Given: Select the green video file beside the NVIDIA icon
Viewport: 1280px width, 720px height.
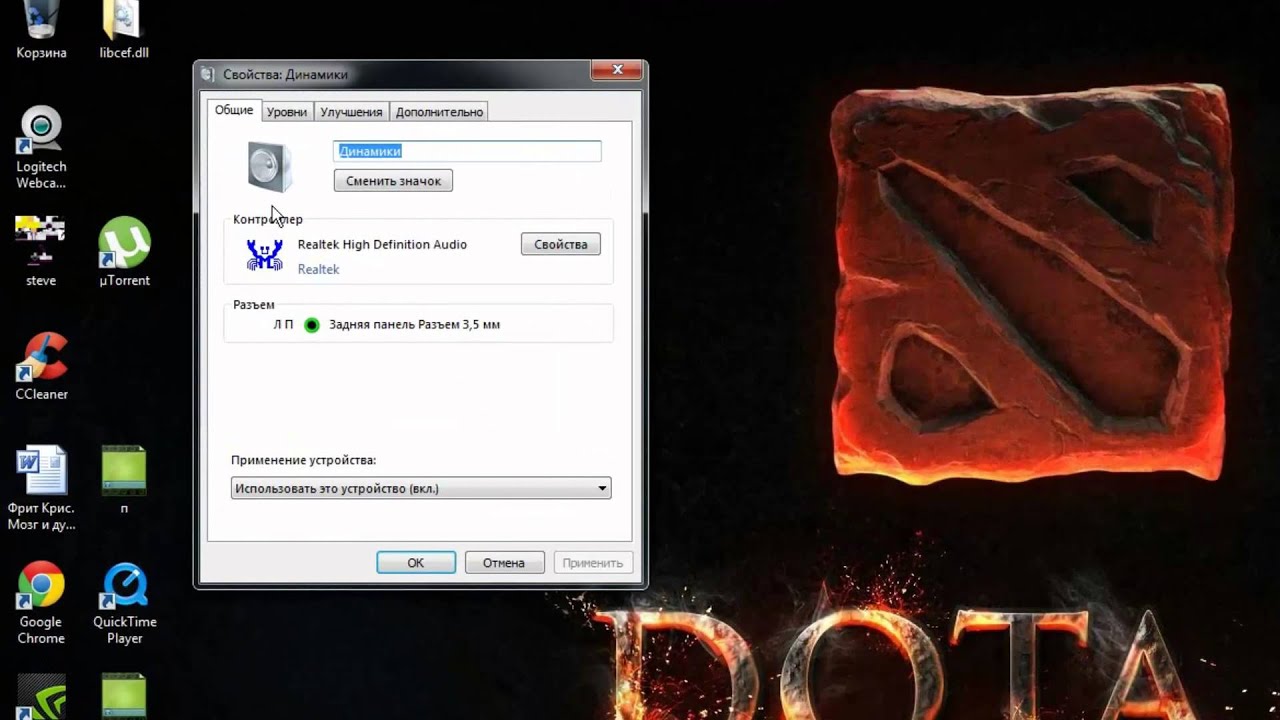Looking at the screenshot, I should (x=124, y=698).
